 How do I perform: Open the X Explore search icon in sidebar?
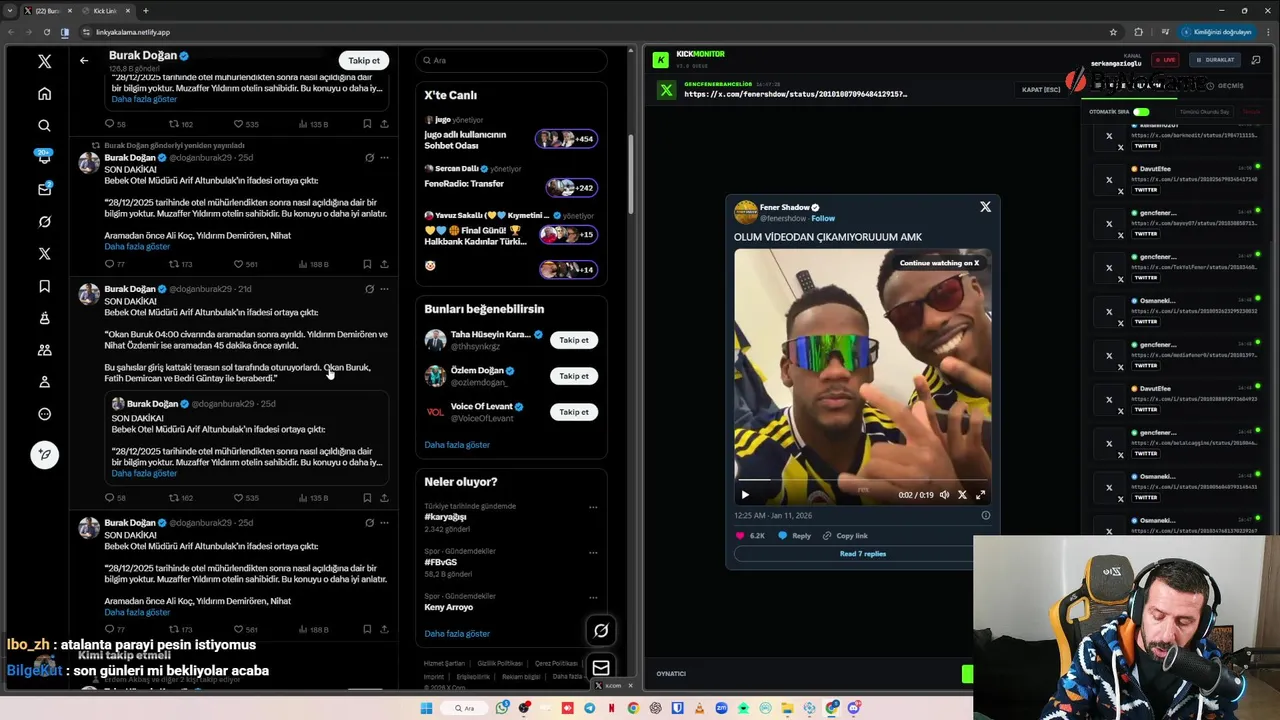coord(44,126)
